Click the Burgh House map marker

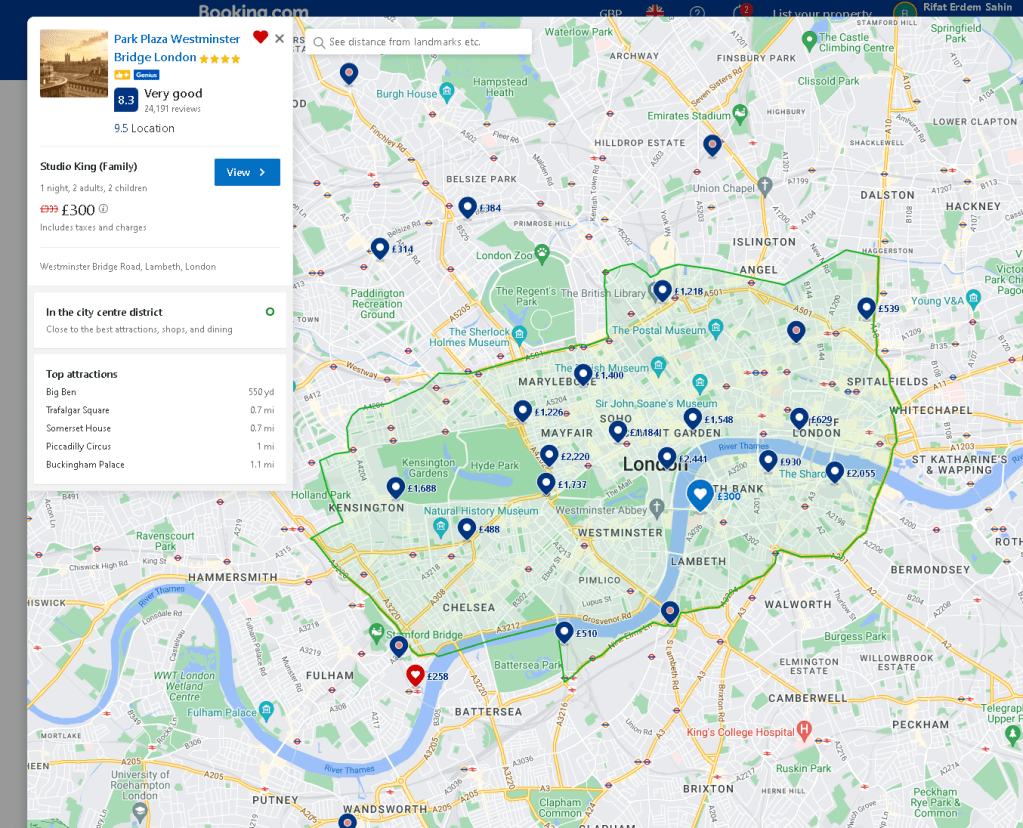(x=447, y=91)
